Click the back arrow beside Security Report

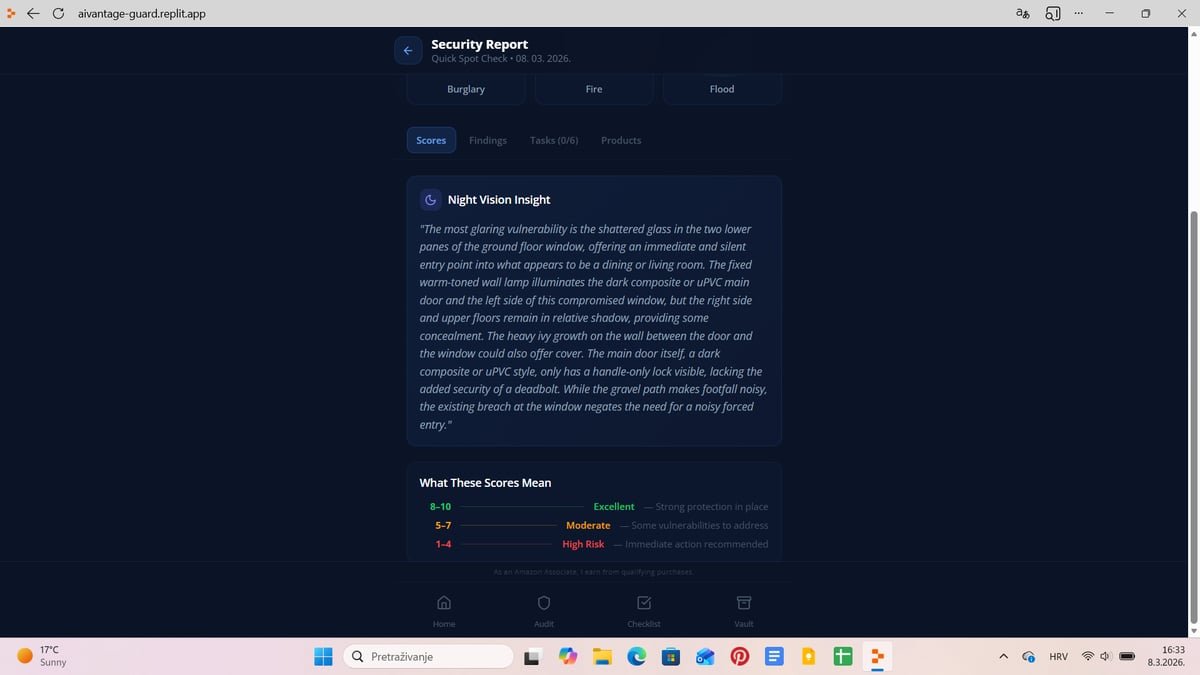(407, 49)
